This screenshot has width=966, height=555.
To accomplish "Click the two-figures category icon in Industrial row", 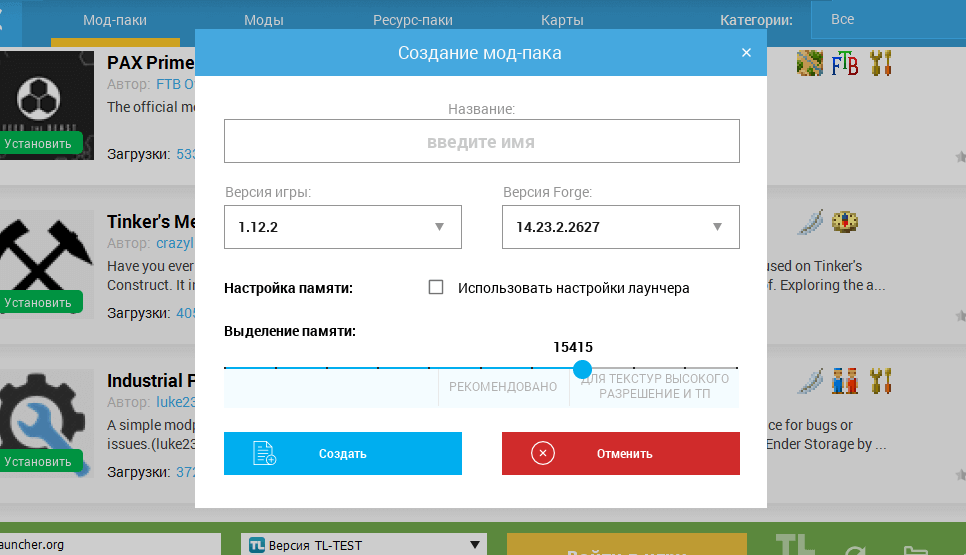I will [845, 381].
